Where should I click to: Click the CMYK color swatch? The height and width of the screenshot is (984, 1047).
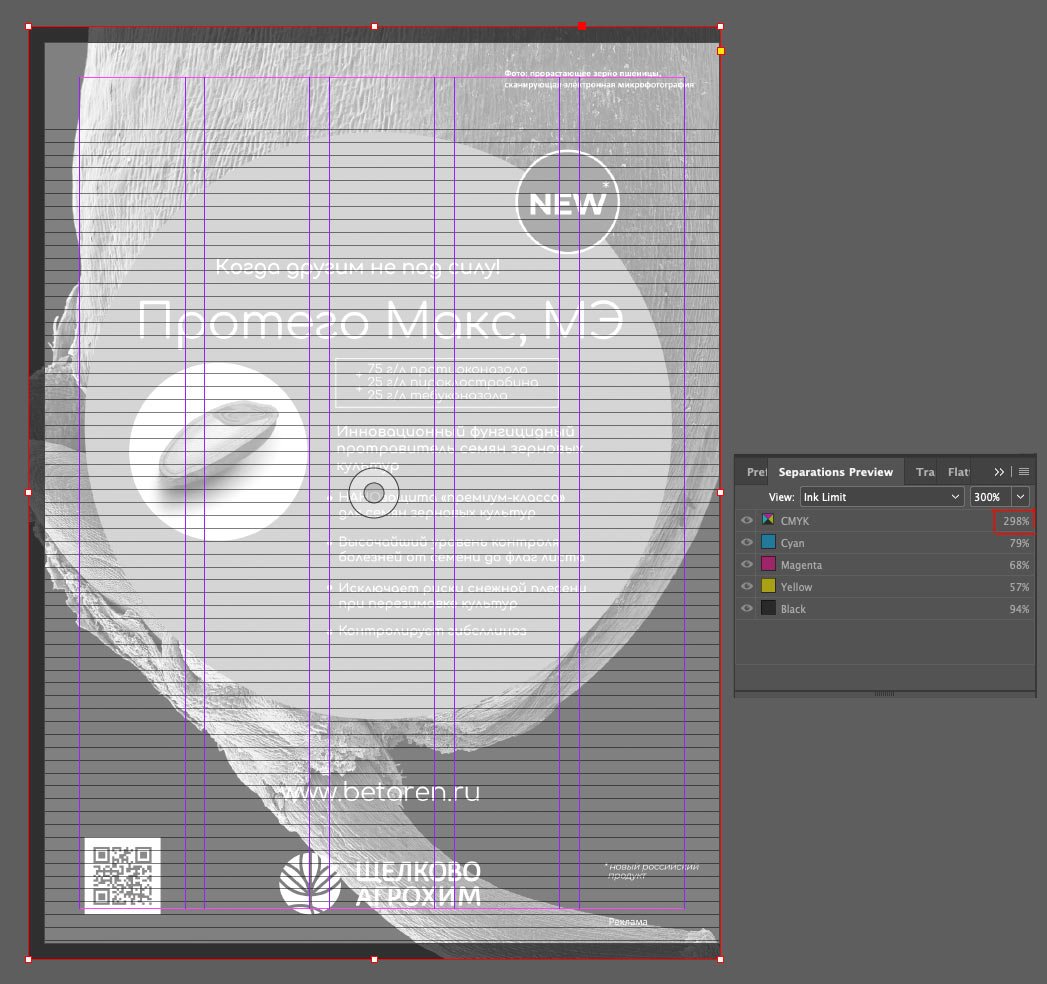click(x=769, y=520)
